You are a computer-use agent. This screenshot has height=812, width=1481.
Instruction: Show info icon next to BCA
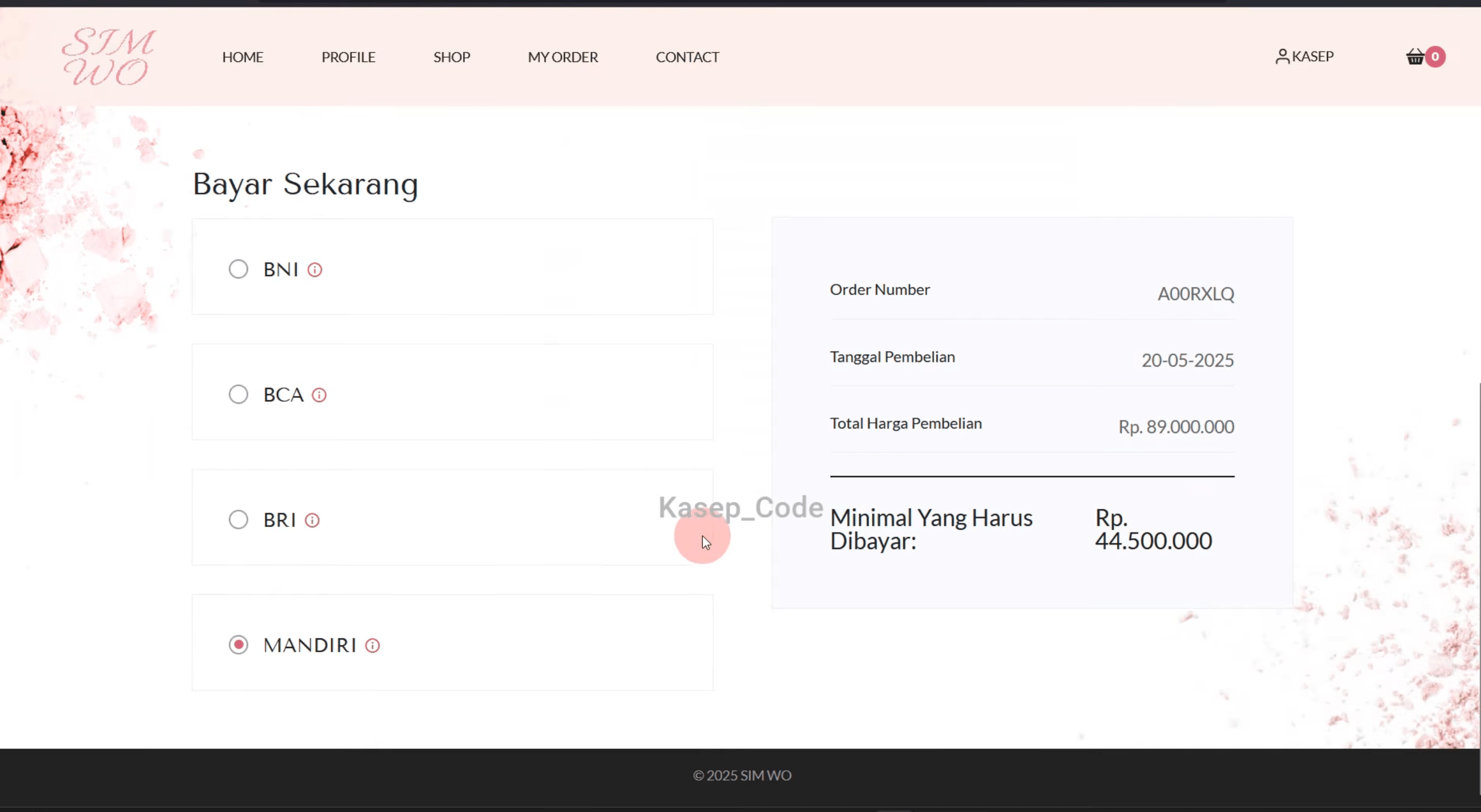(x=319, y=395)
